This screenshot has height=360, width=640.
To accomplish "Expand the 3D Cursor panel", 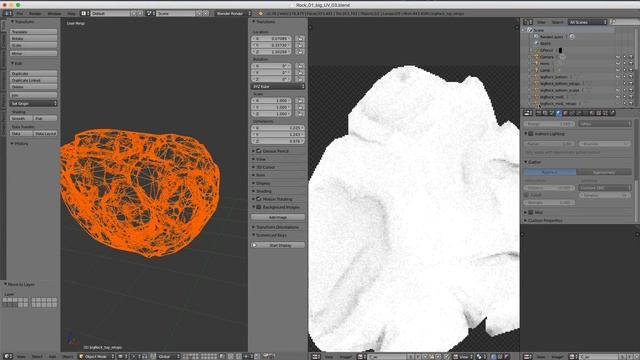I will point(253,167).
